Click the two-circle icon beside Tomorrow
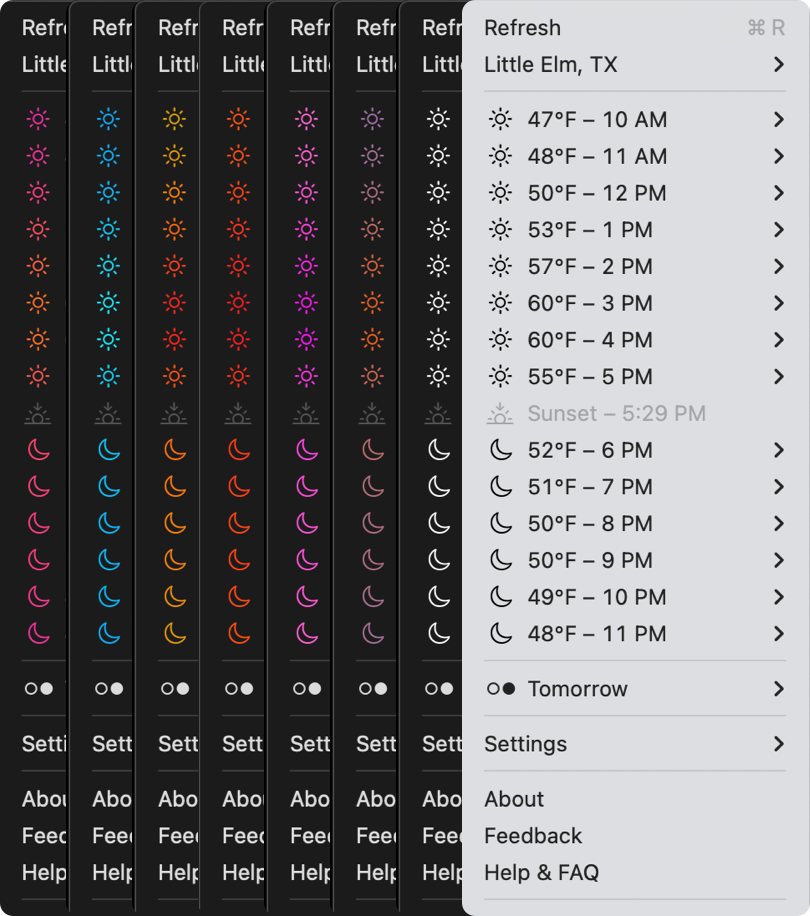This screenshot has width=810, height=916. click(x=500, y=689)
